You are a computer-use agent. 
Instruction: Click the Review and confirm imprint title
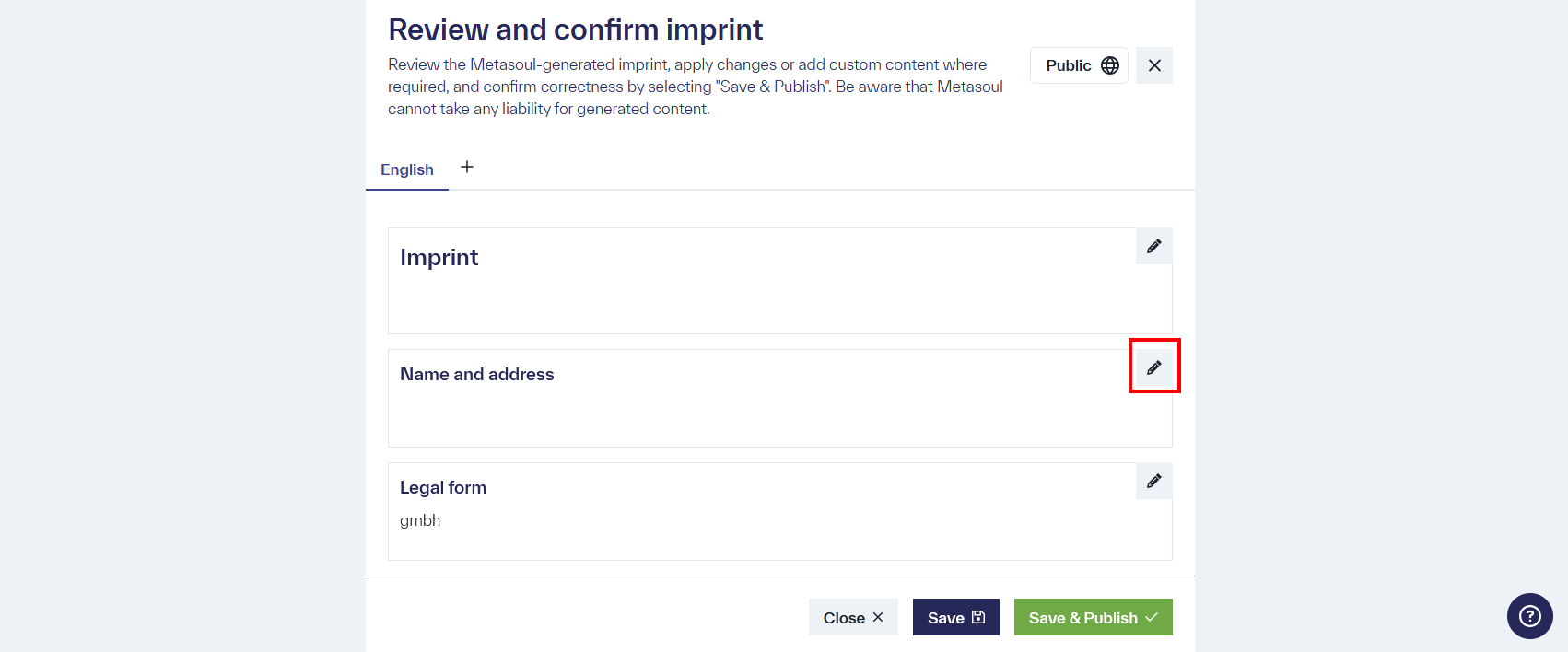click(575, 29)
